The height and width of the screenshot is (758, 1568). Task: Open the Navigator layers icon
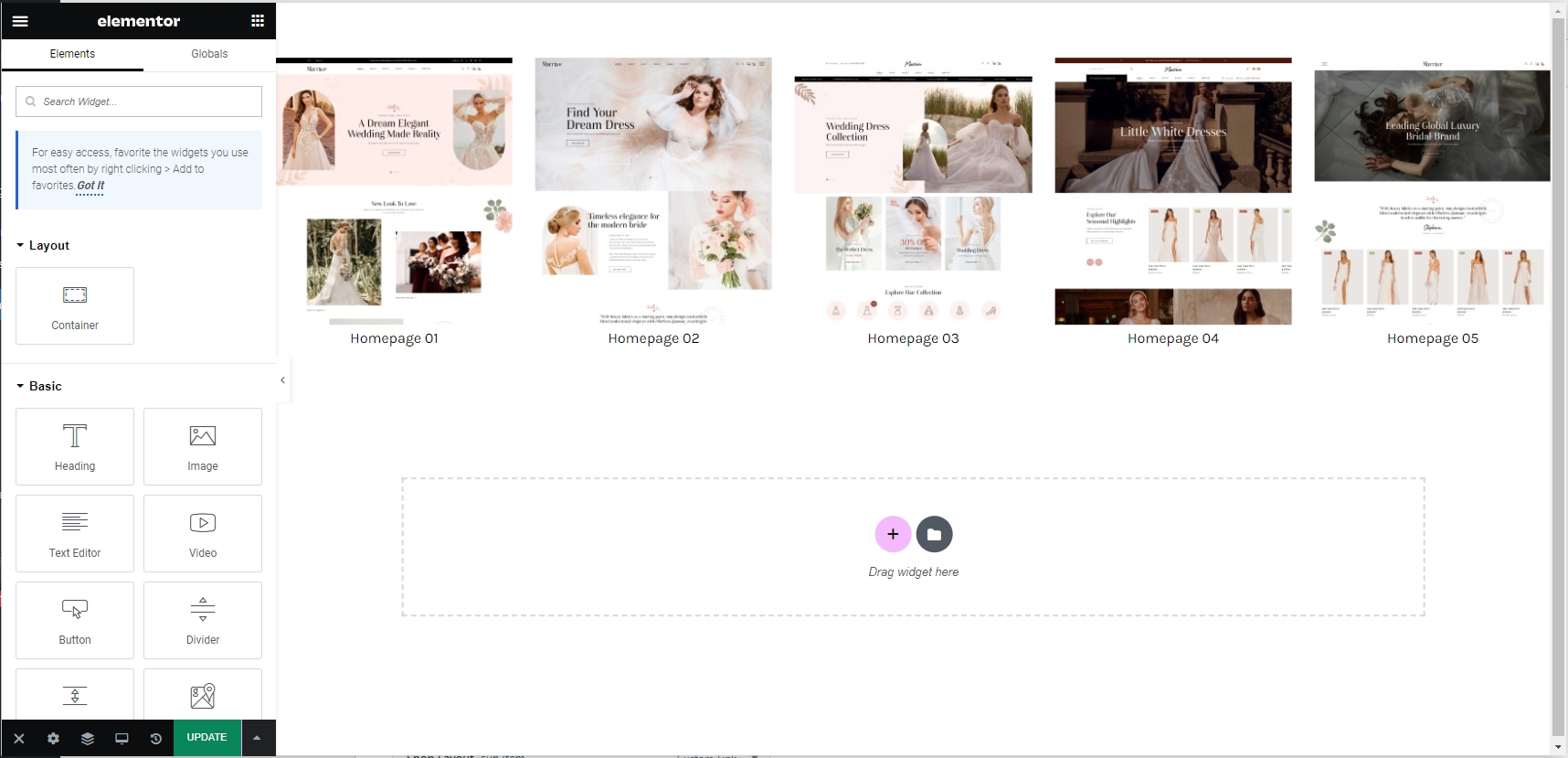[x=88, y=738]
